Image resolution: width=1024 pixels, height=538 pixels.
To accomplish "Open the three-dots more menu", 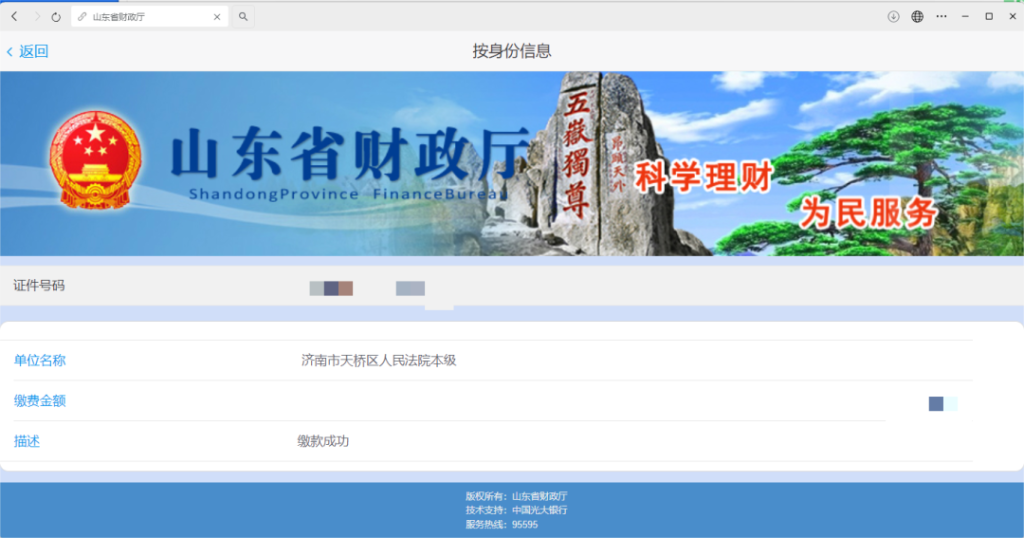I will pyautogui.click(x=941, y=17).
